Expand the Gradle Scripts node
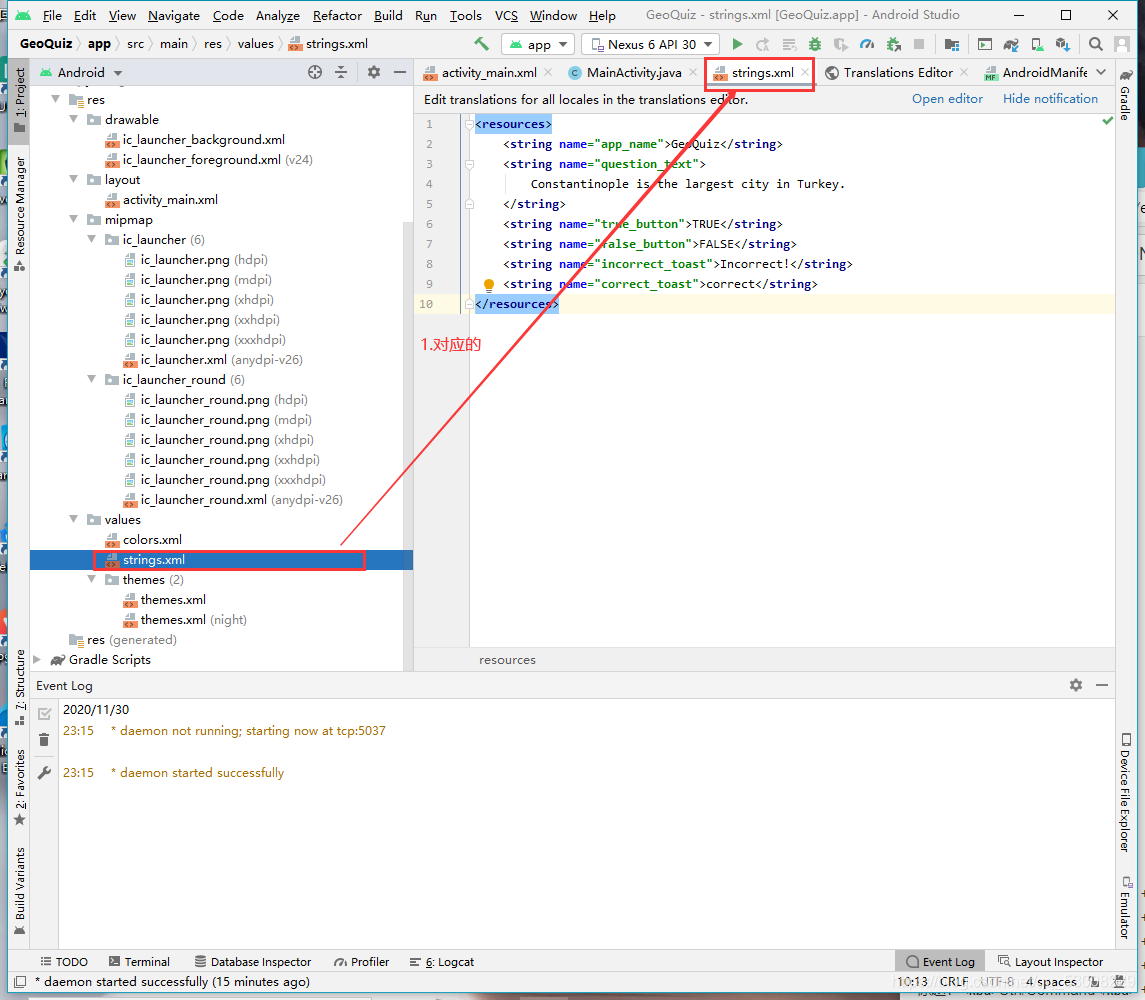Viewport: 1145px width, 1000px height. tap(37, 660)
